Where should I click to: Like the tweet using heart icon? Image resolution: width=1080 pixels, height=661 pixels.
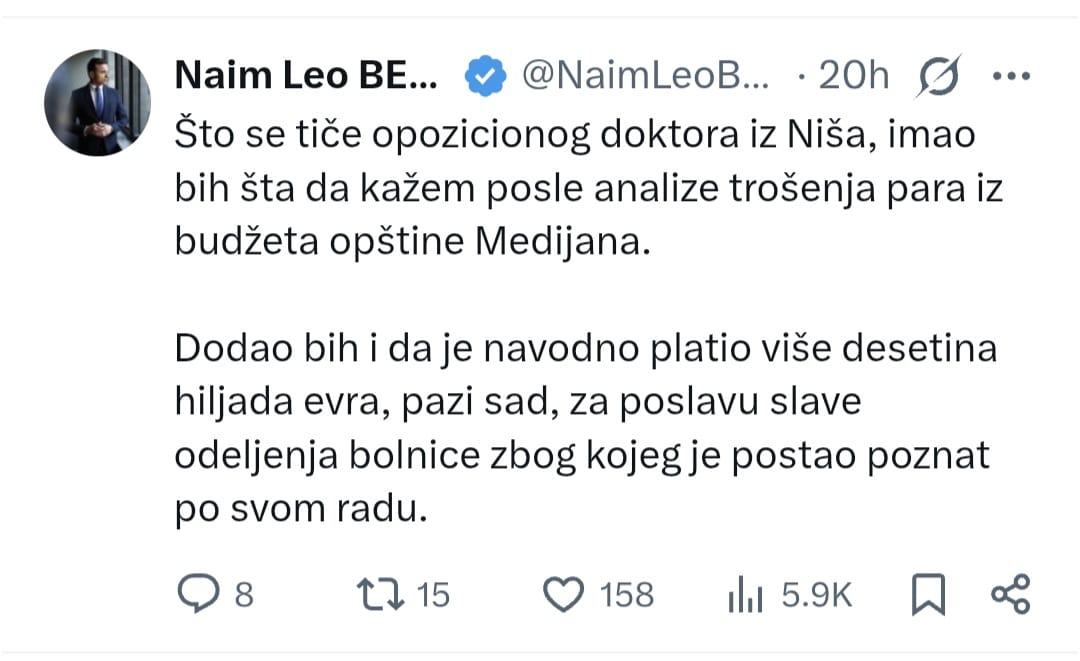point(563,594)
